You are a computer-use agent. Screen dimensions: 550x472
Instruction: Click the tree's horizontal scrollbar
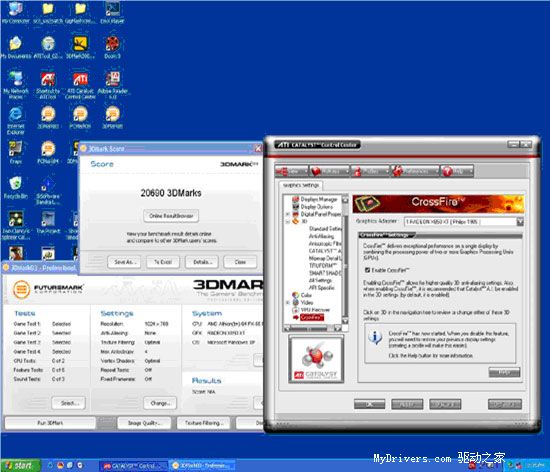(312, 329)
